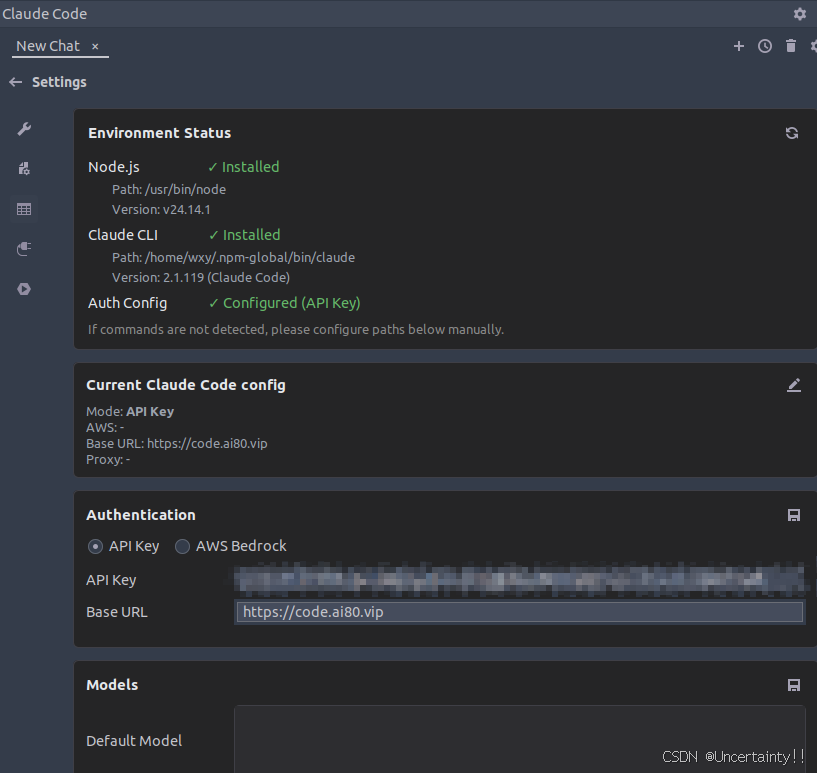Click the Proxy: - line
The height and width of the screenshot is (773, 817).
pyautogui.click(x=108, y=460)
